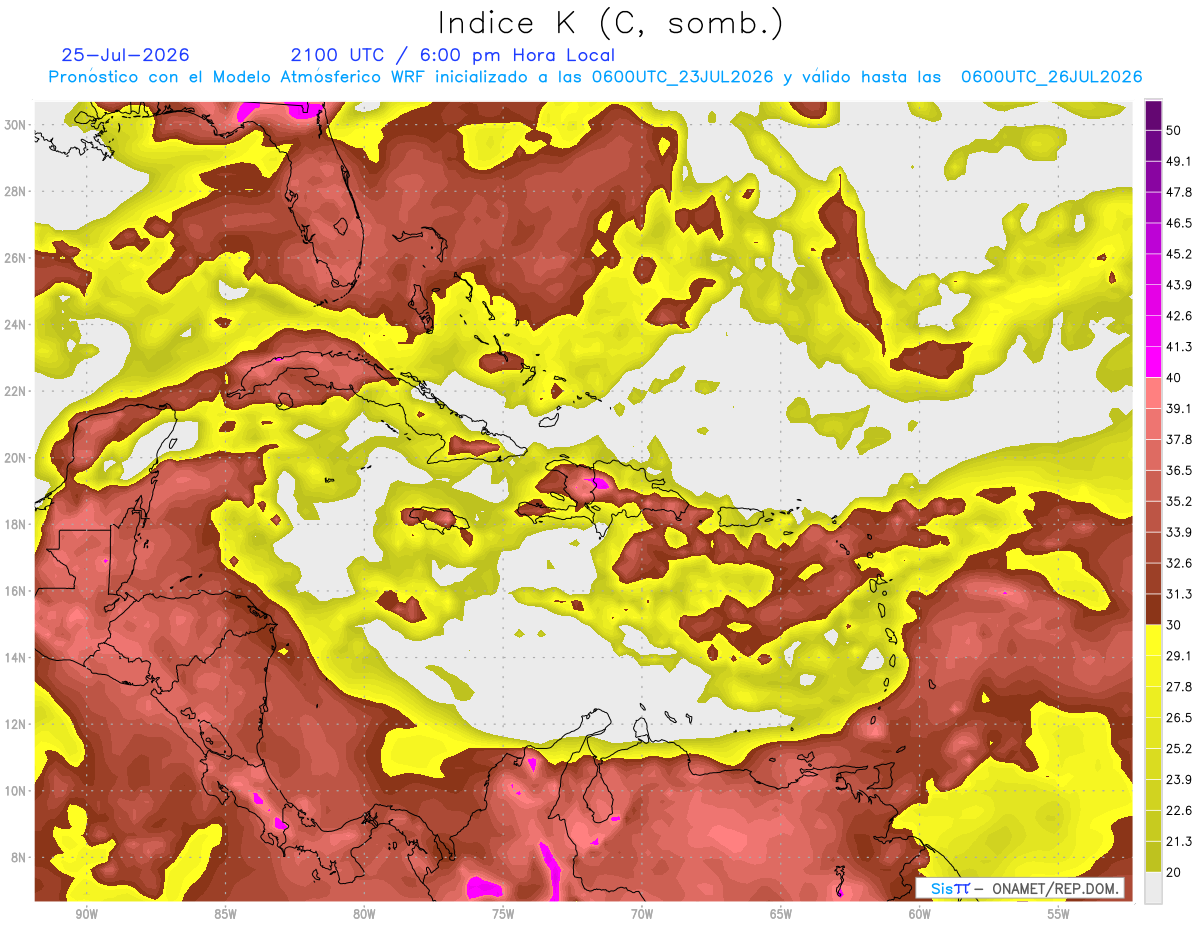Click the 18N latitude axis label
This screenshot has height=927, width=1200.
point(16,524)
